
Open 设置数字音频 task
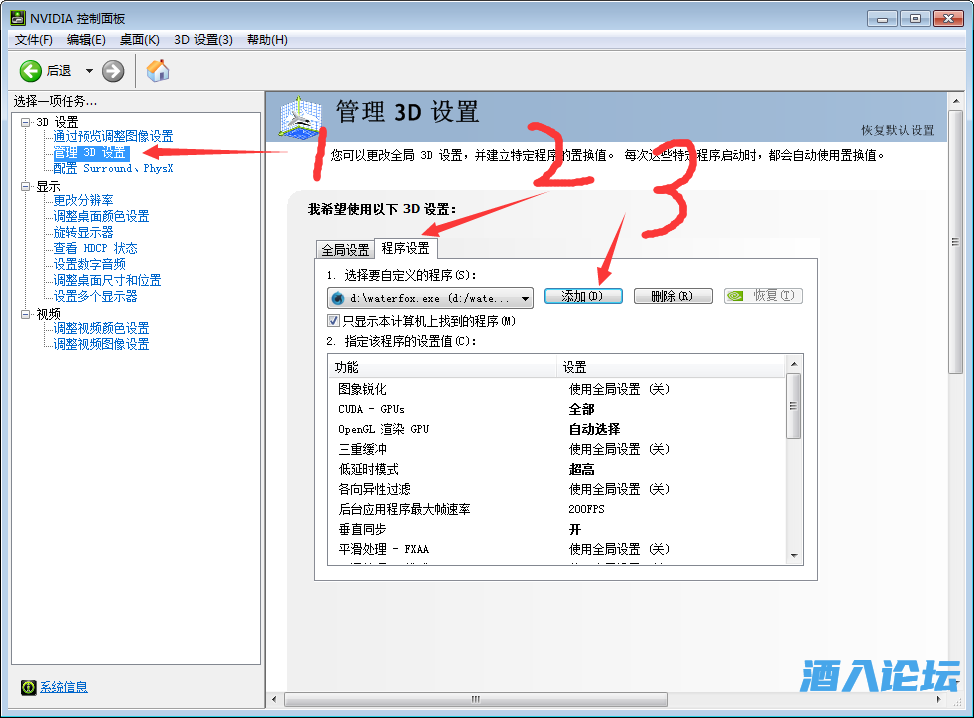(89, 264)
